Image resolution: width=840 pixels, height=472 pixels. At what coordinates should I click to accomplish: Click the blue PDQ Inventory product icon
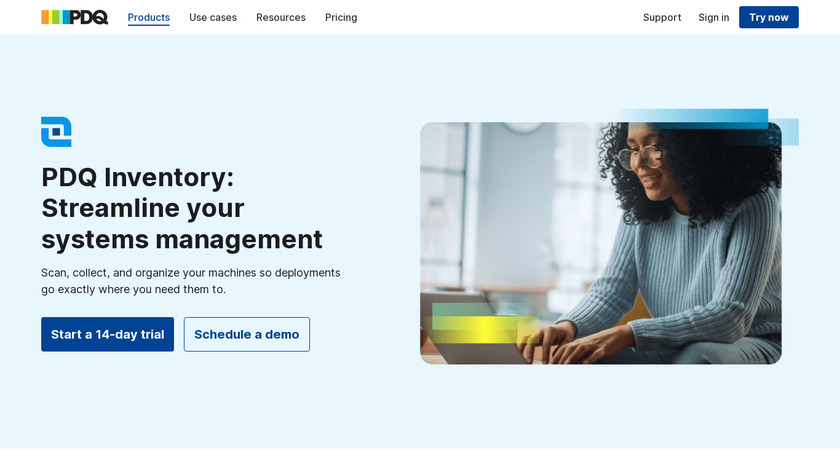pos(56,132)
